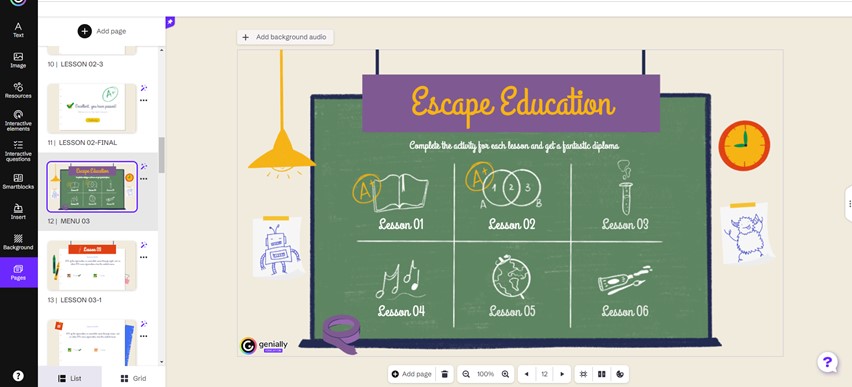
Task: Click the help question mark in sidebar
Action: pyautogui.click(x=18, y=376)
